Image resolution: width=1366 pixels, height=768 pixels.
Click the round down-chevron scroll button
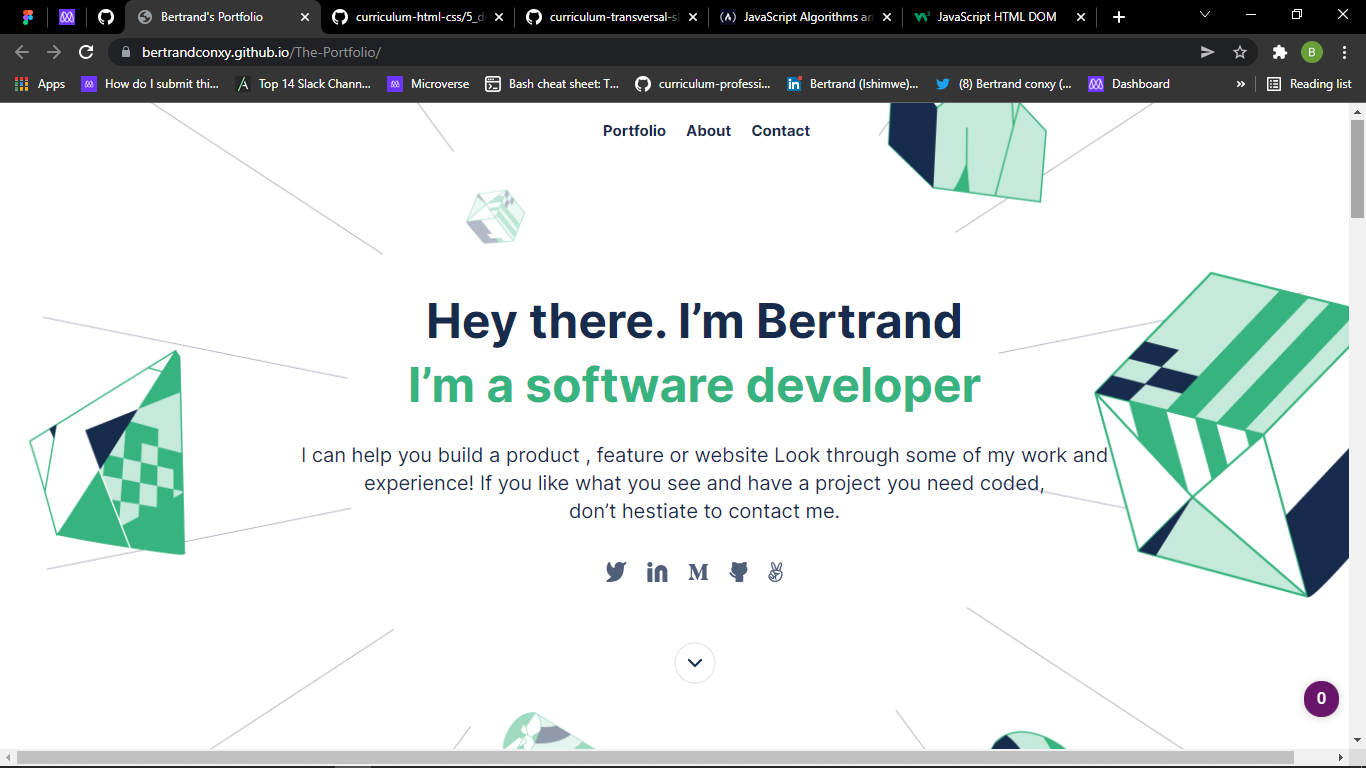tap(695, 662)
